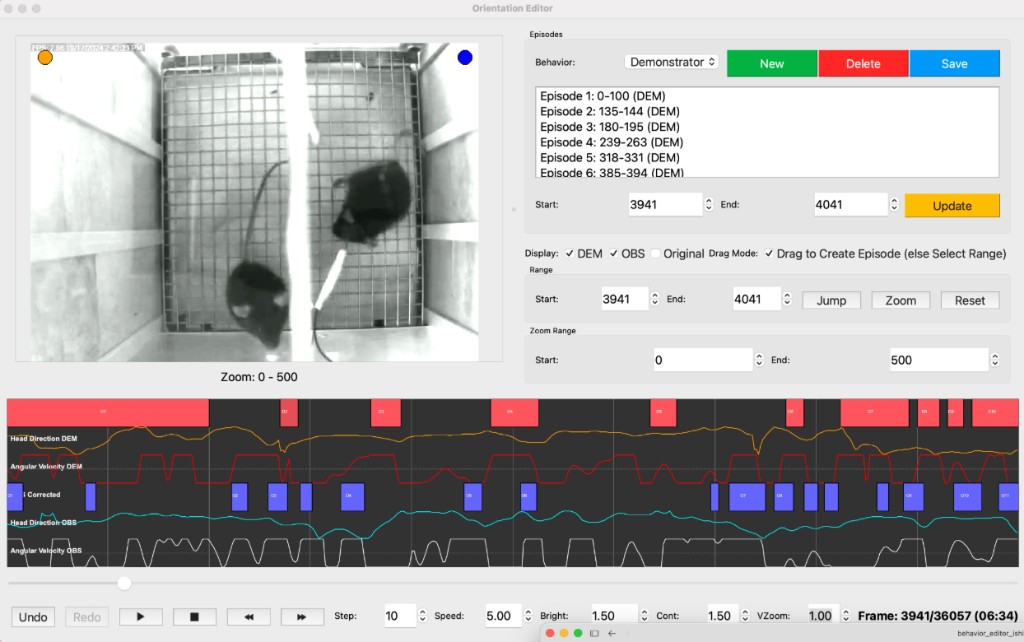This screenshot has height=642, width=1024.
Task: Click the Episodes End field showing 4041
Action: tap(851, 204)
